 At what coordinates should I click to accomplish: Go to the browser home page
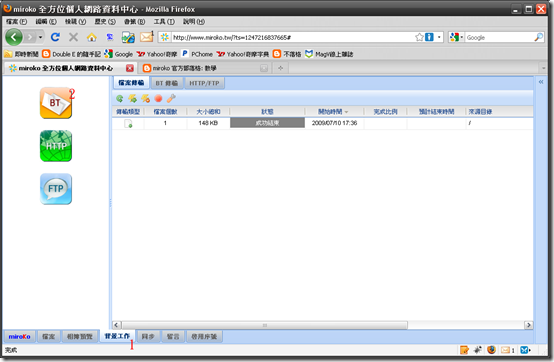92,37
